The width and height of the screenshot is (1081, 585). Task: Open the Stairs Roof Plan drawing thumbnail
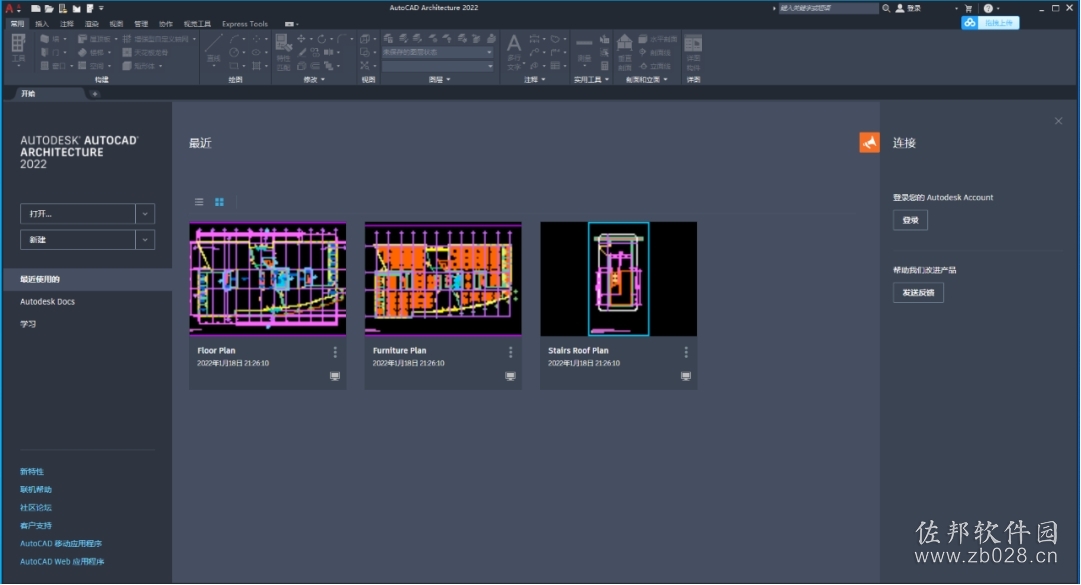pos(618,279)
